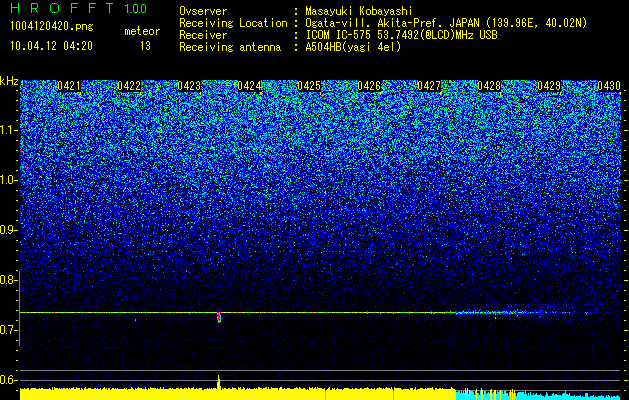Click the 0423 time marker
The height and width of the screenshot is (400, 629).
[x=189, y=86]
